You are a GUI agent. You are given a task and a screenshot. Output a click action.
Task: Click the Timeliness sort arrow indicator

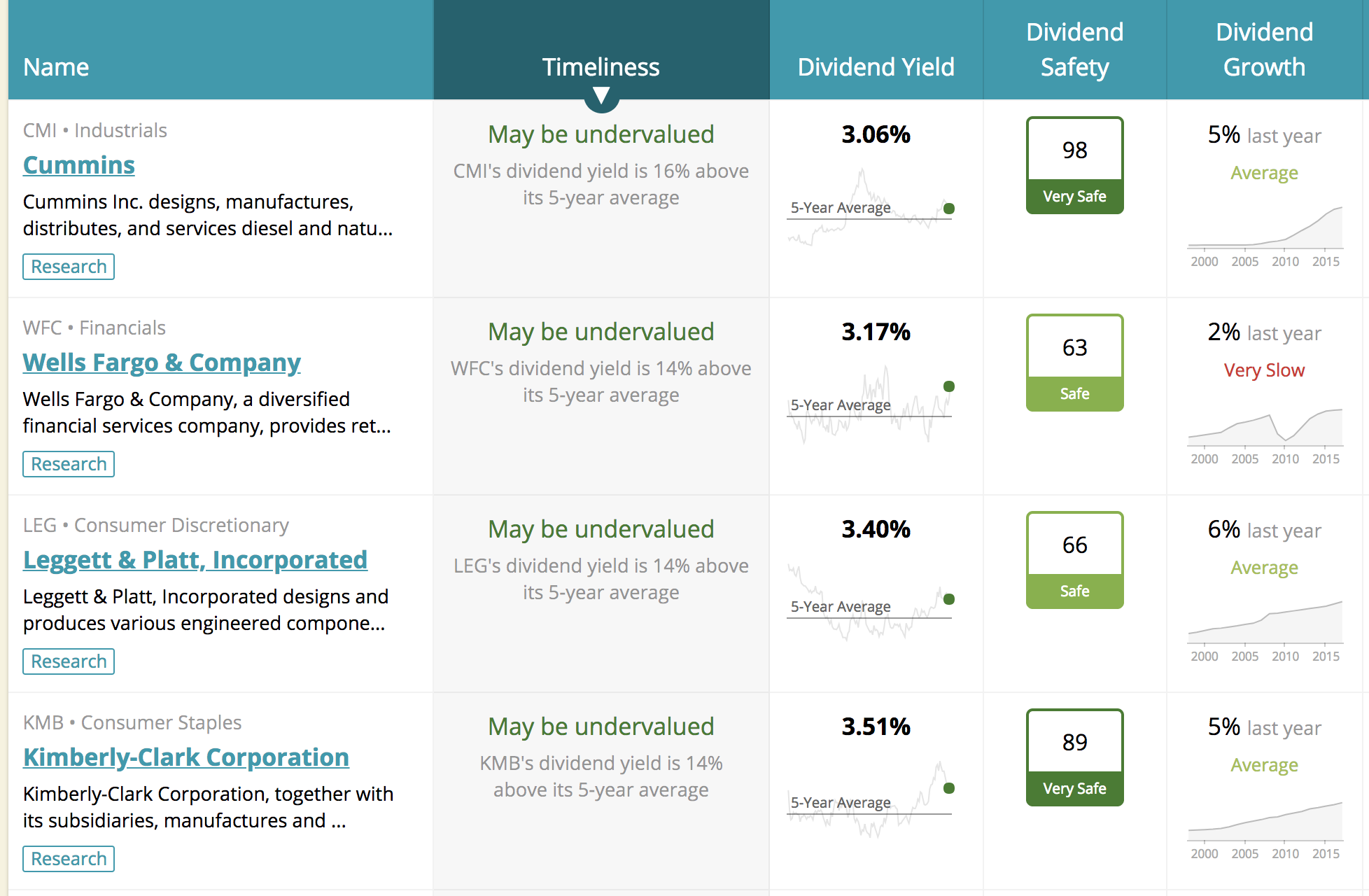601,96
